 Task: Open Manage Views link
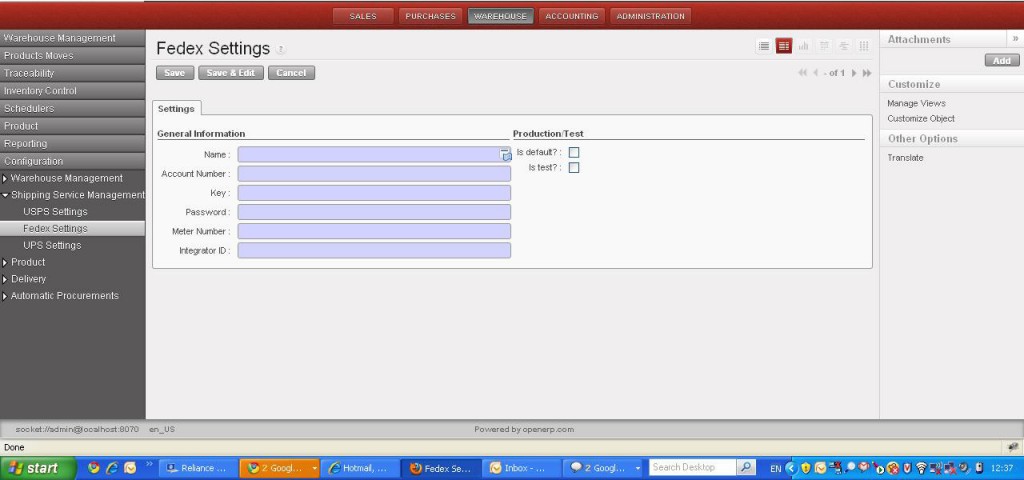point(916,104)
